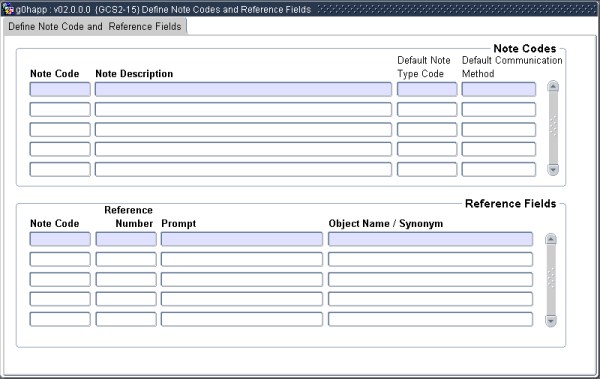This screenshot has width=600, height=379.
Task: Click the first Note Code field in Reference Fields
Action: coord(60,239)
